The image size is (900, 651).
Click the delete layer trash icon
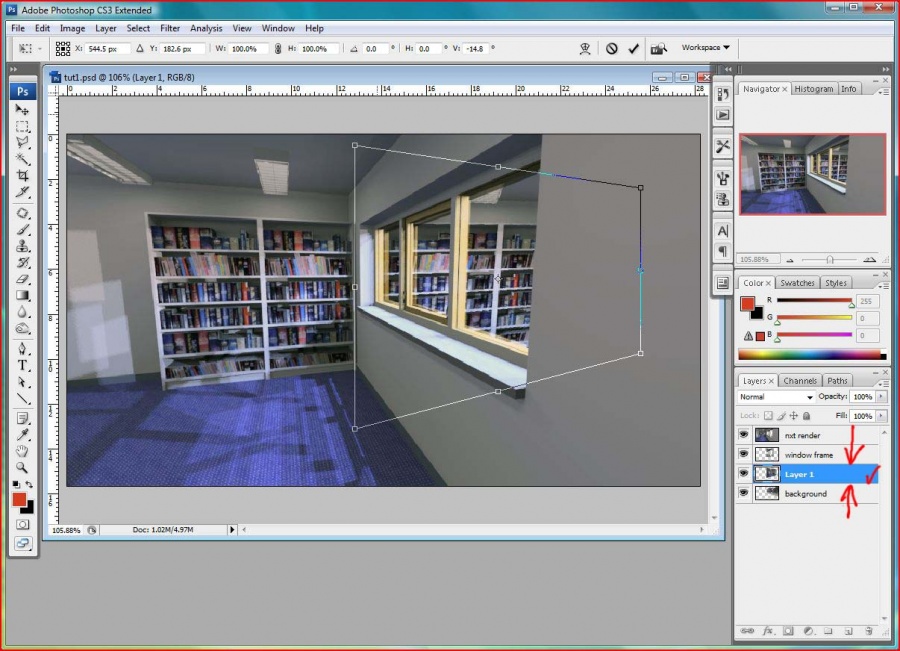pyautogui.click(x=868, y=631)
